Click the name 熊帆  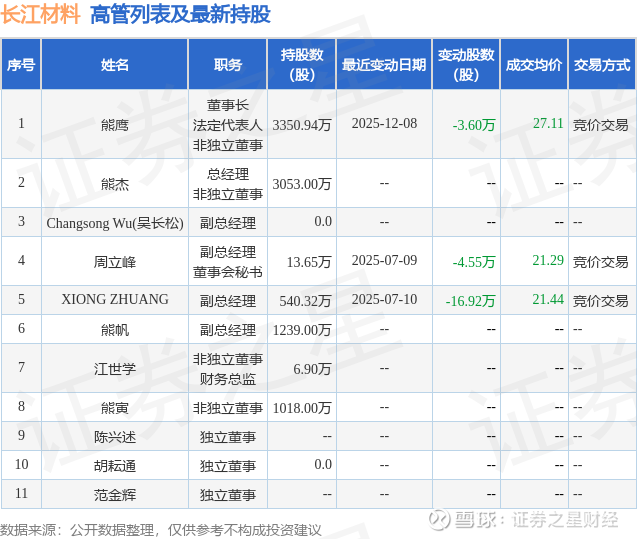pyautogui.click(x=115, y=330)
